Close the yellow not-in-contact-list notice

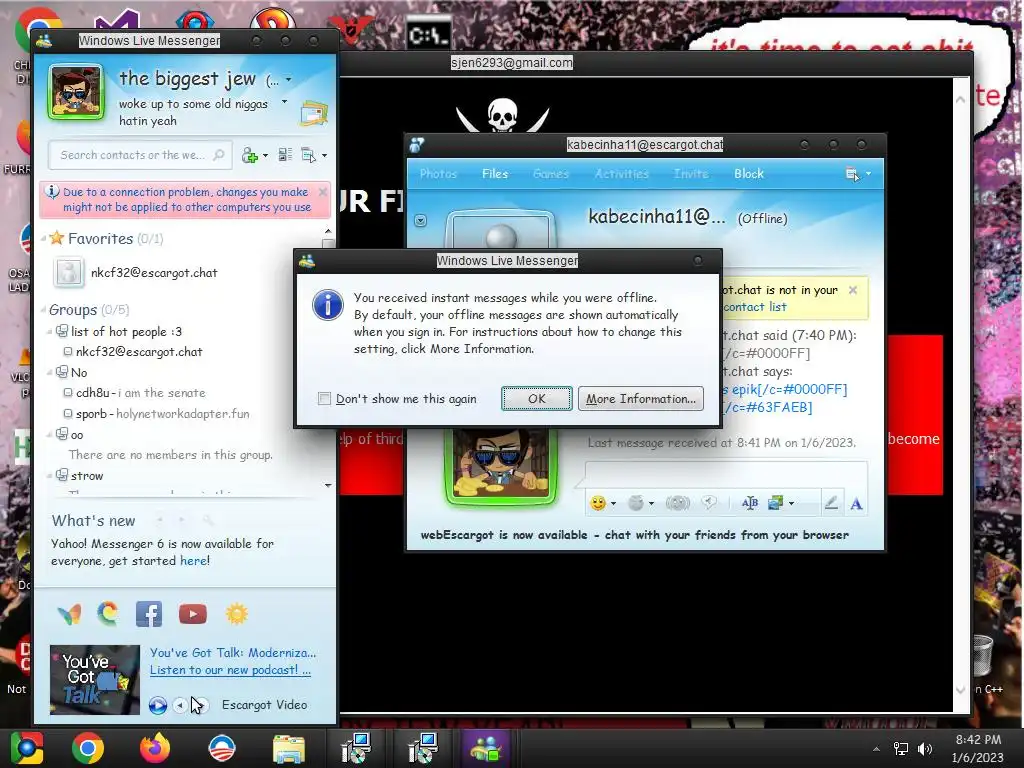tap(852, 290)
